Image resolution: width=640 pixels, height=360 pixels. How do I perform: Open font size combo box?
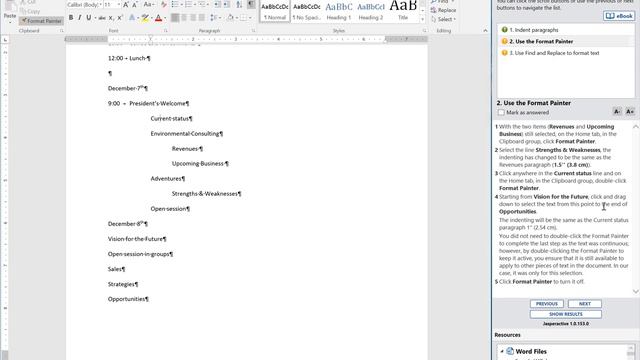click(111, 5)
